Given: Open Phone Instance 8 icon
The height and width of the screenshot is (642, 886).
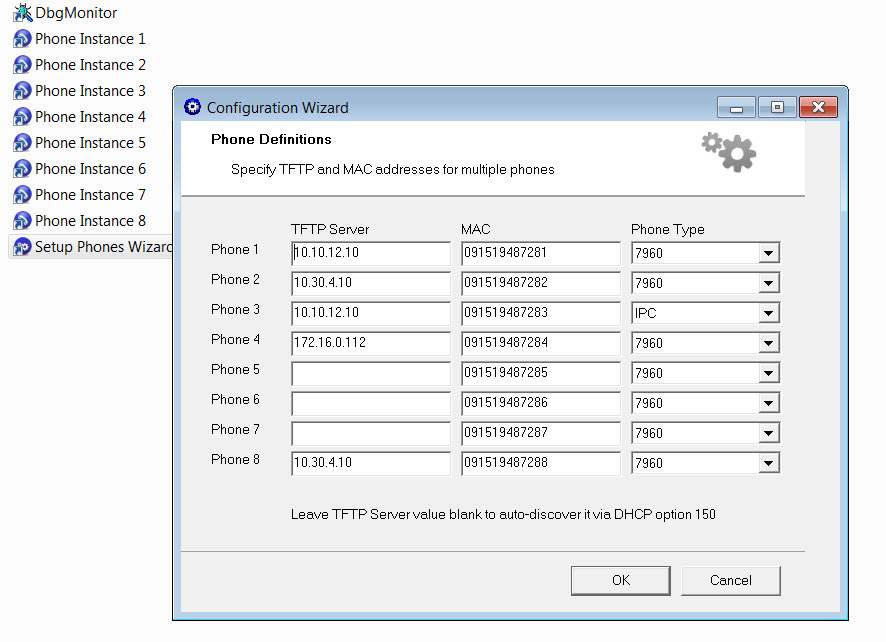Looking at the screenshot, I should coord(22,221).
